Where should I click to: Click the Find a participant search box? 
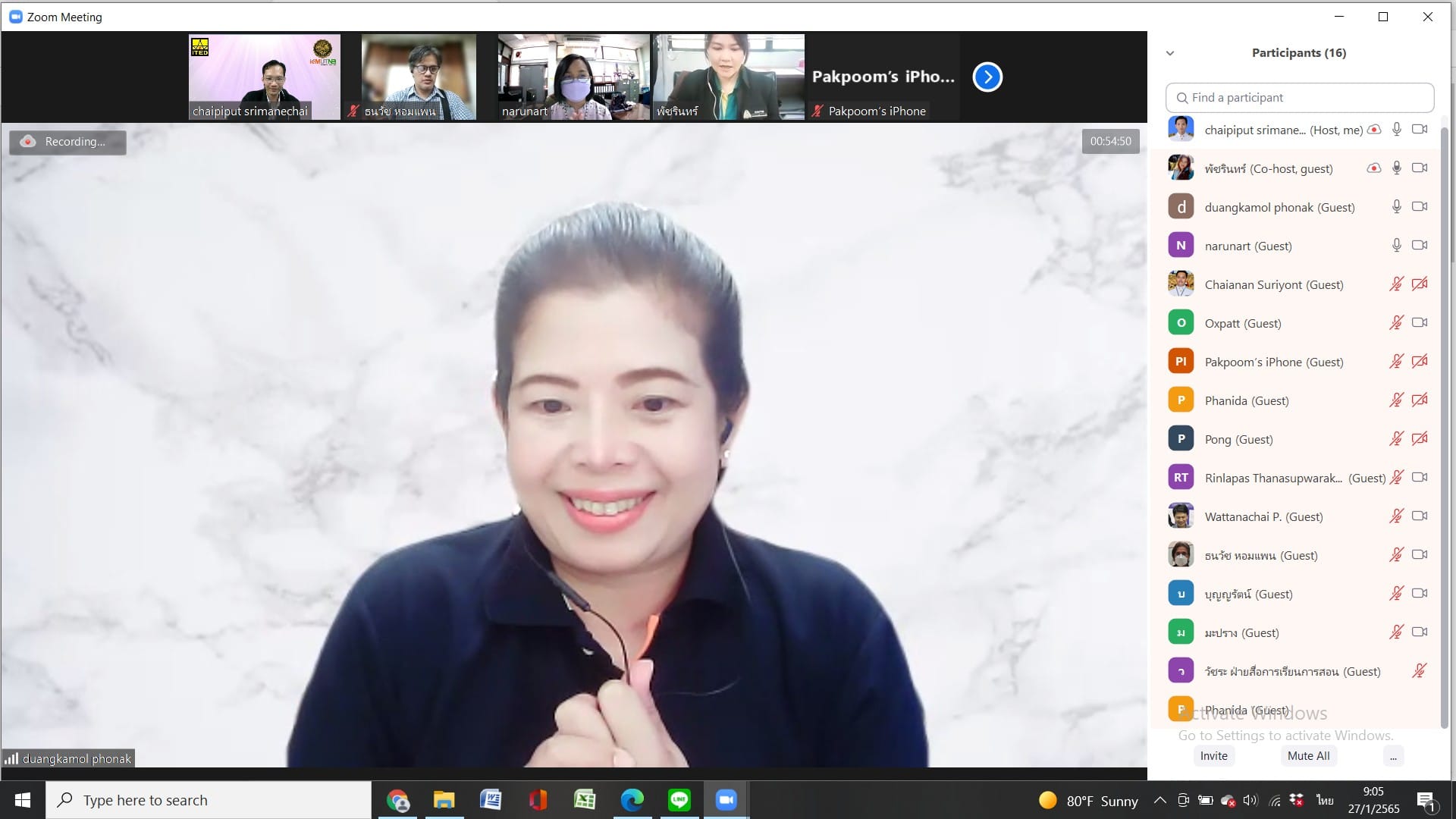[1300, 98]
